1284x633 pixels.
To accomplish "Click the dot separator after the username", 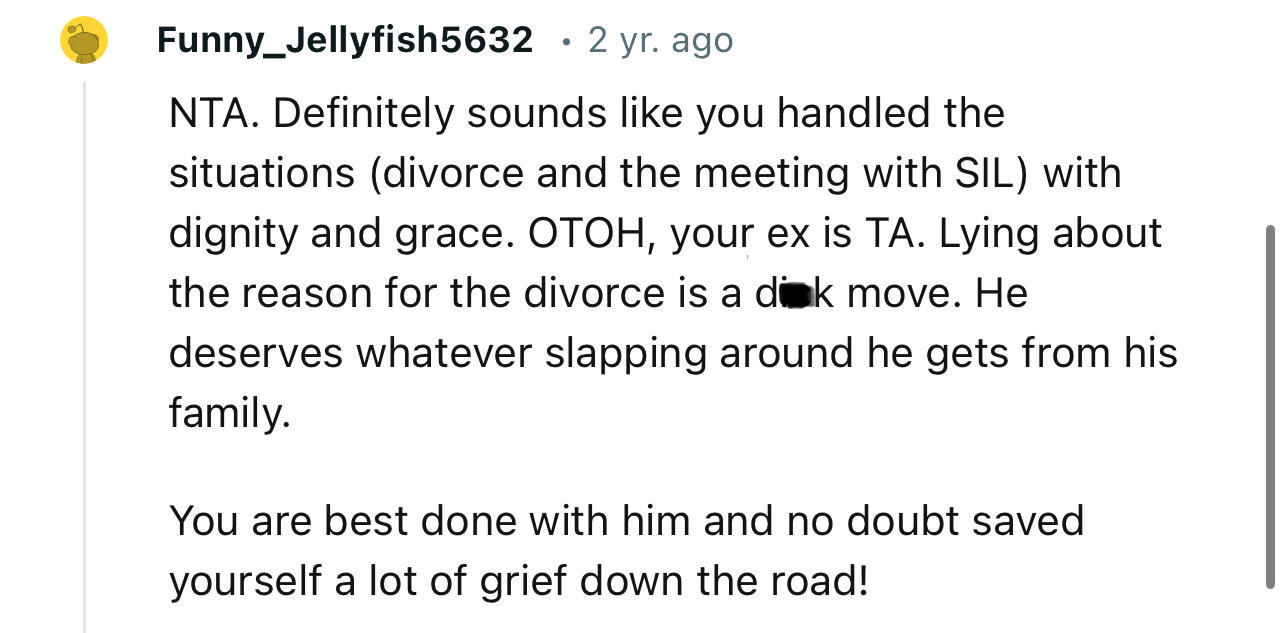I will (x=564, y=42).
